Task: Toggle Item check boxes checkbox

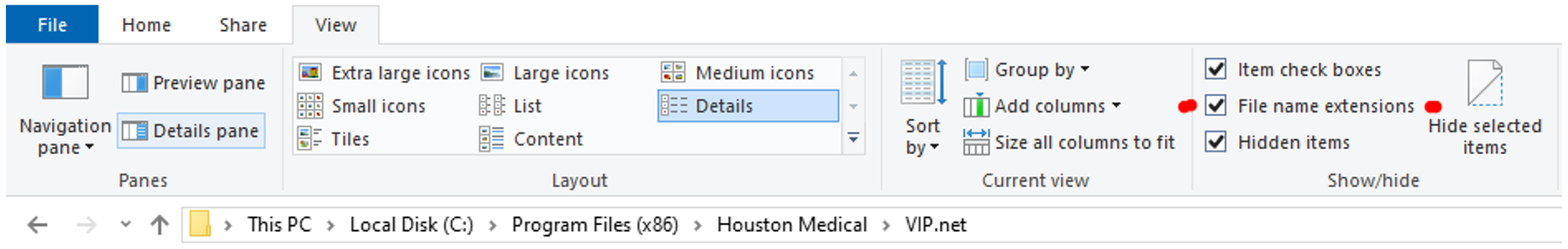Action: coord(1215,69)
